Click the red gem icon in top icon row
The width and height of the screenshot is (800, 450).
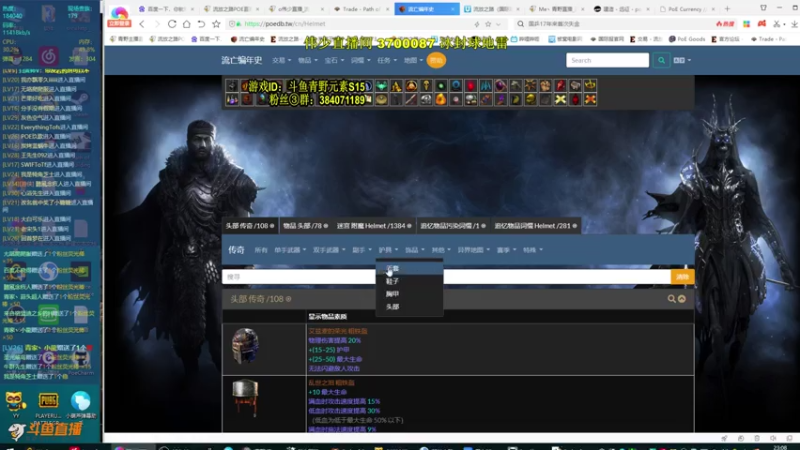pyautogui.click(x=471, y=86)
